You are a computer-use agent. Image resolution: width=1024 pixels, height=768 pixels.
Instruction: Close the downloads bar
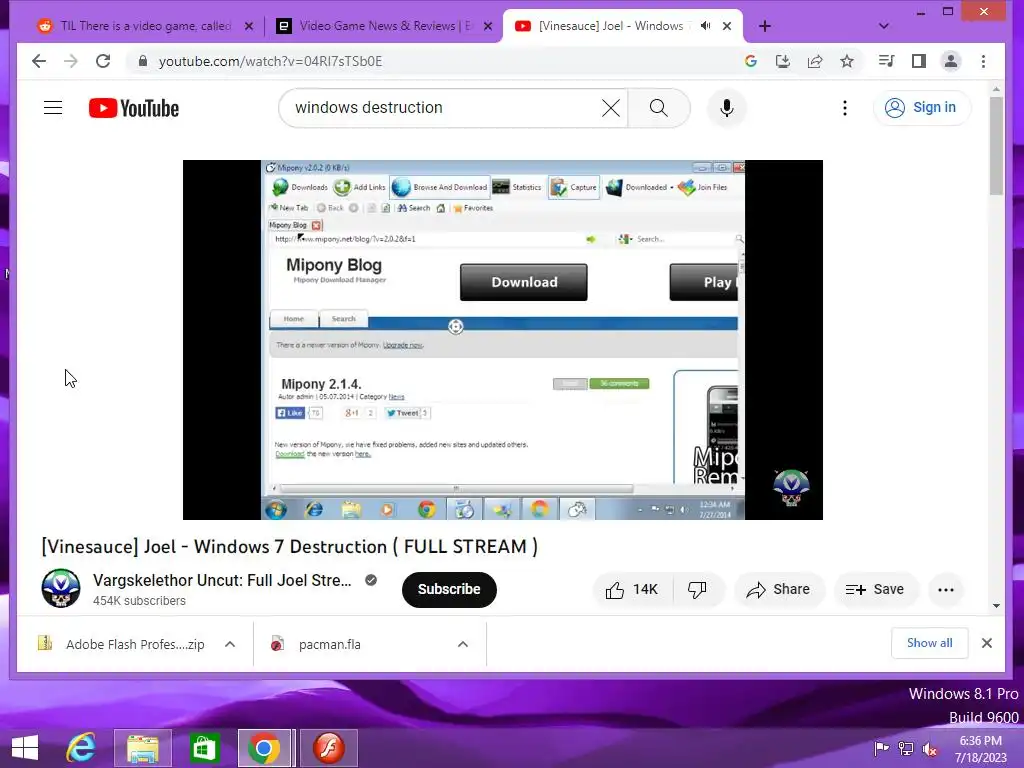tap(987, 643)
